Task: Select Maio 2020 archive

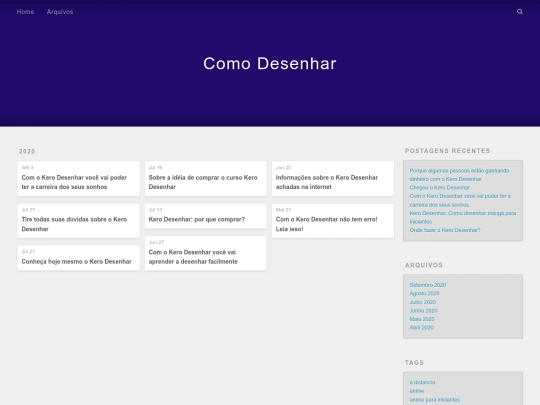Action: click(422, 319)
